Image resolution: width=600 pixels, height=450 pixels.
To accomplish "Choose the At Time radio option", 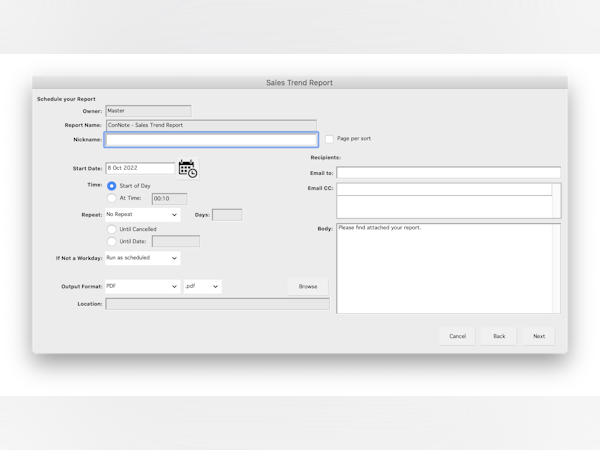I will click(112, 198).
